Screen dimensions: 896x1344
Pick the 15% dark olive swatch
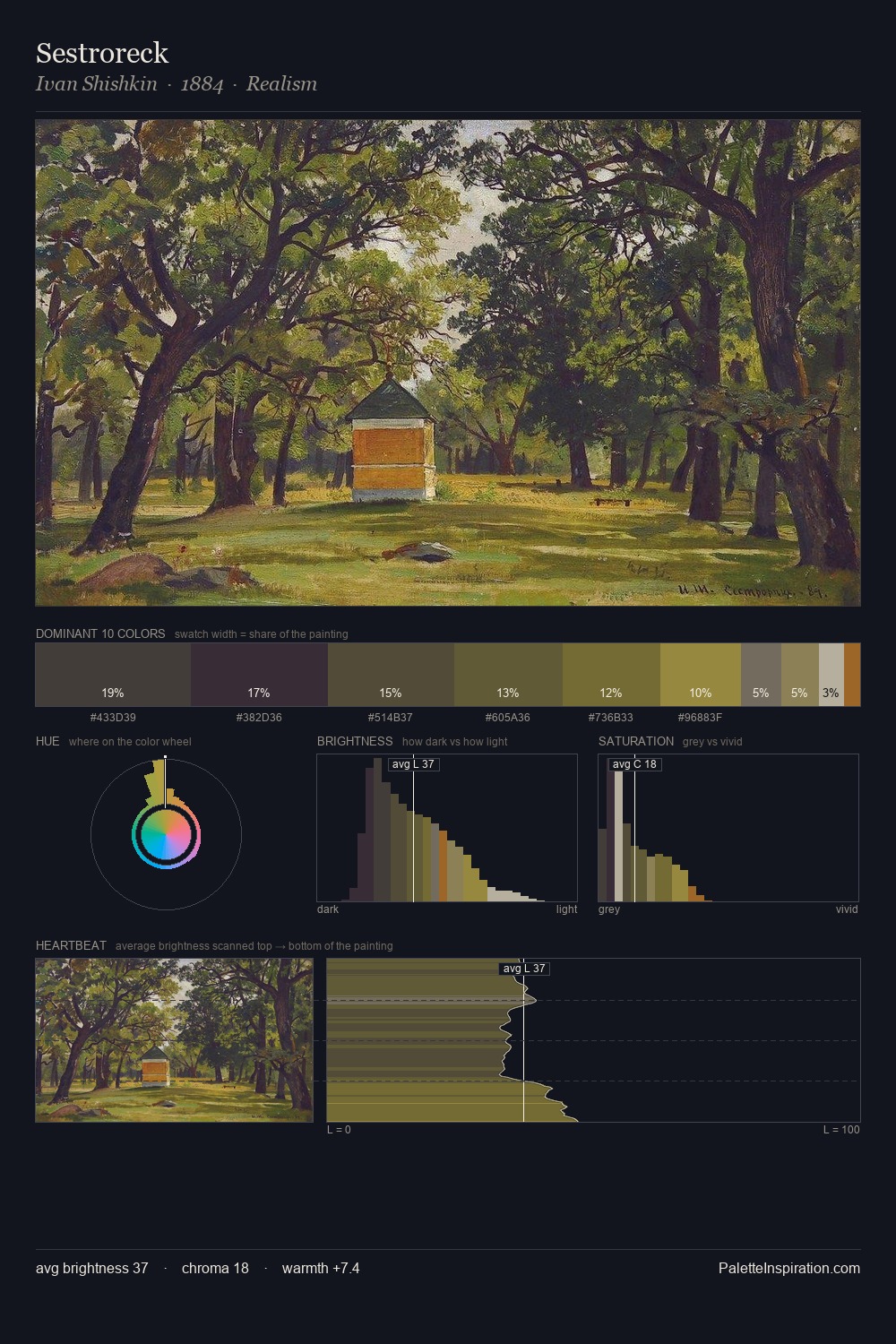391,675
